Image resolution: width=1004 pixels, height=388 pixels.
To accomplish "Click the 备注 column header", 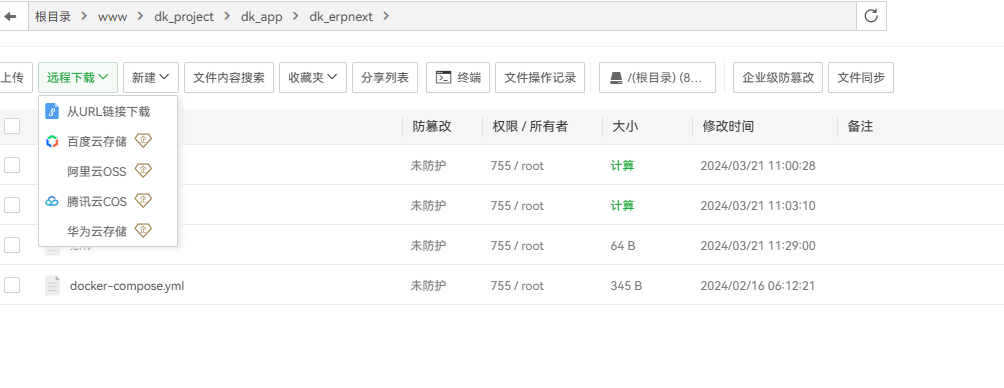I will 860,127.
